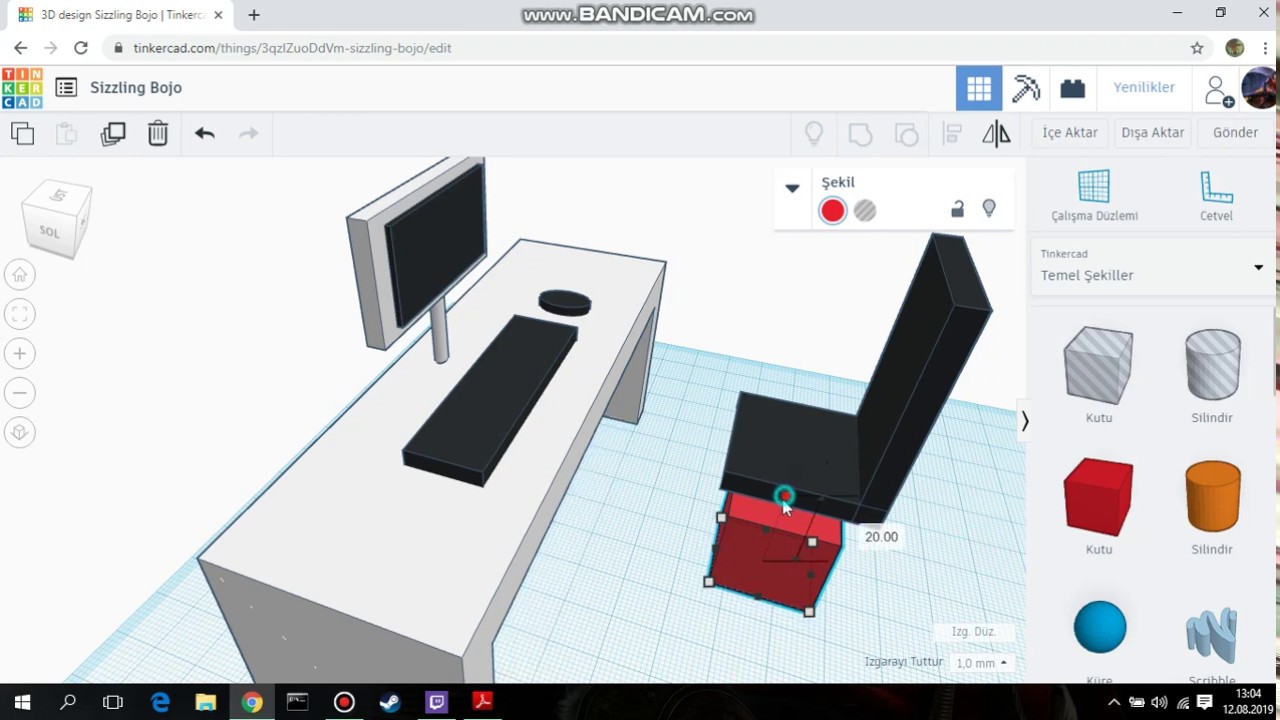
Task: Click the Group shapes icon
Action: (x=860, y=133)
